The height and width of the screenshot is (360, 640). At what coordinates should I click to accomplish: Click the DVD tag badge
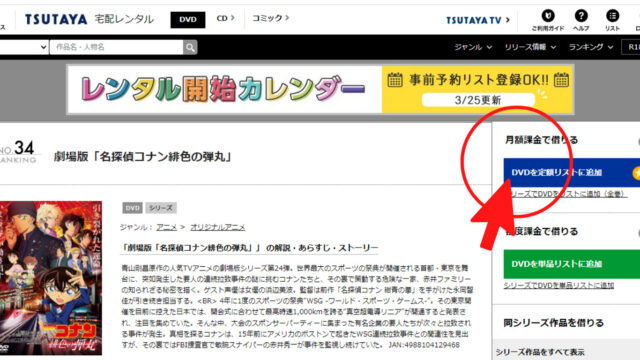tap(132, 208)
